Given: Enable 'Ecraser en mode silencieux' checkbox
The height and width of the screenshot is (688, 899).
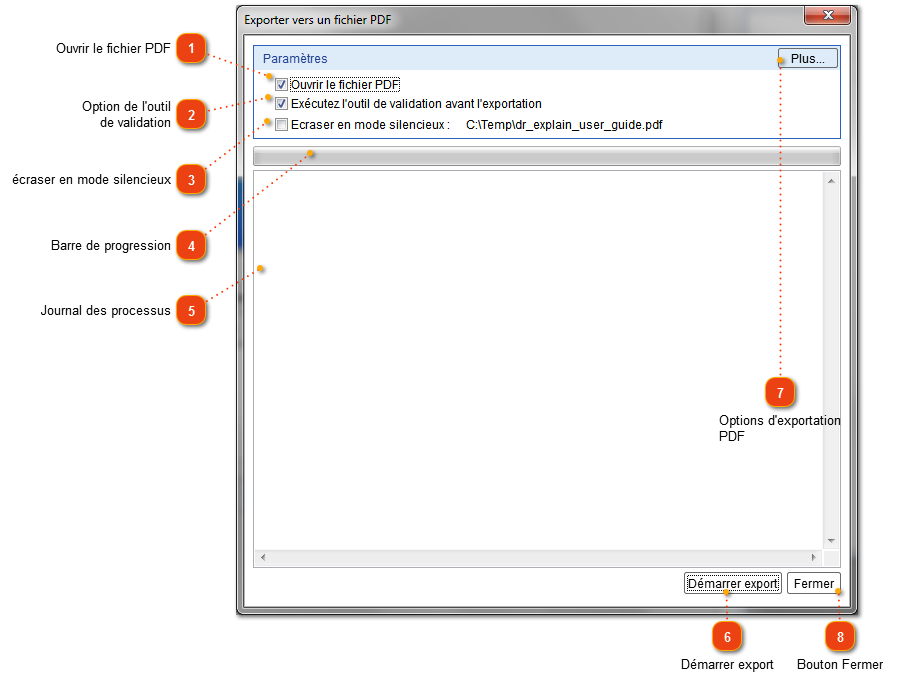Looking at the screenshot, I should coord(281,124).
